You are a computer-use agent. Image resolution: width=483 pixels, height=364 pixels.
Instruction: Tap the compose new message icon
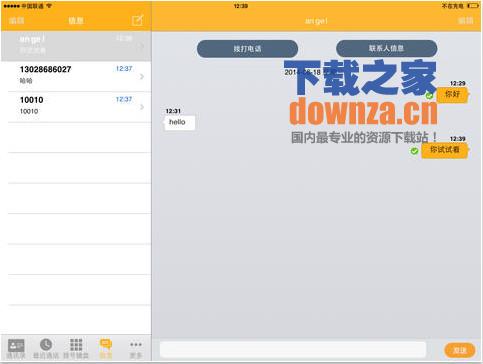coord(137,21)
